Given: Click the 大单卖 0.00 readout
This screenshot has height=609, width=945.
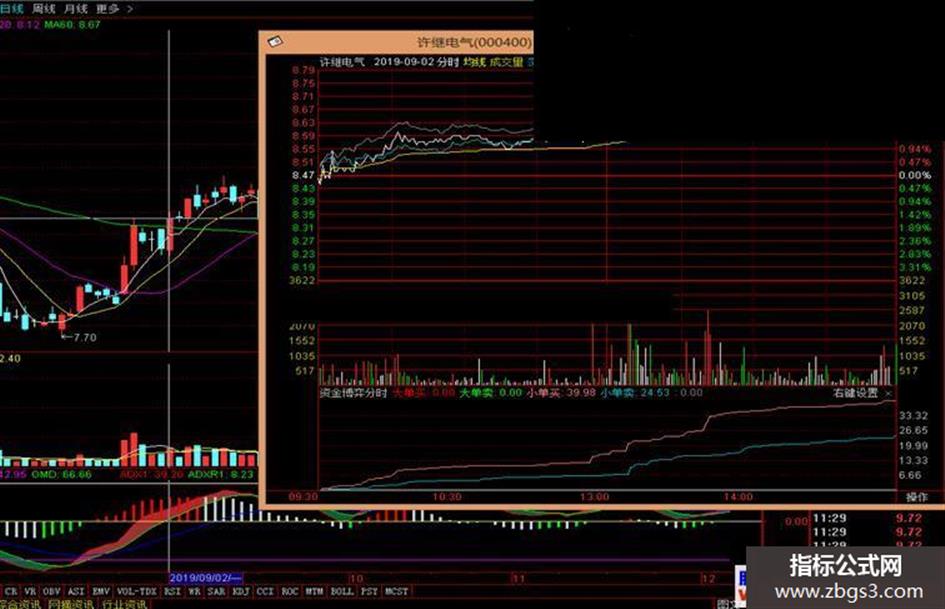Looking at the screenshot, I should [x=491, y=393].
